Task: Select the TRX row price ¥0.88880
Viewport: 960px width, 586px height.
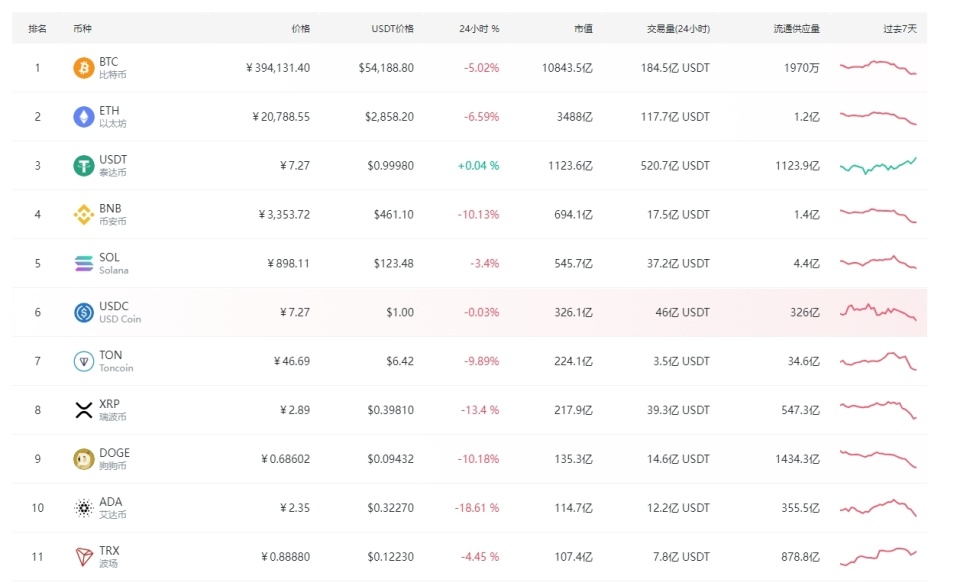Action: point(285,557)
